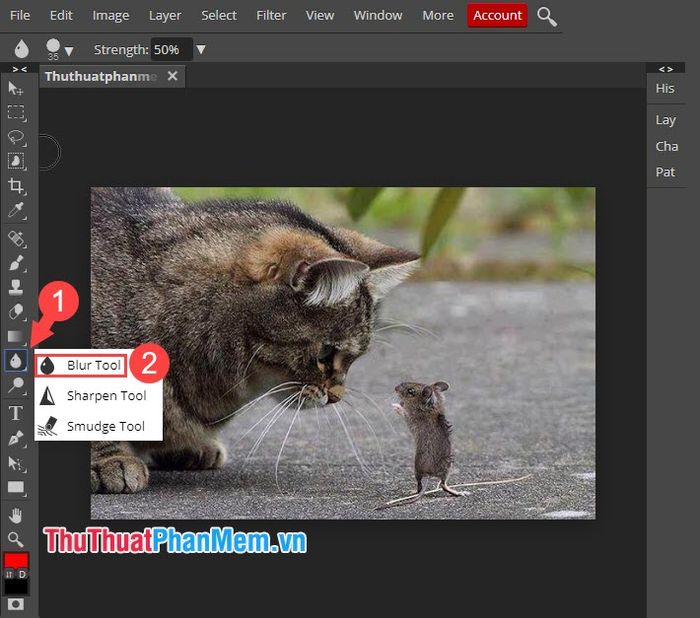Click the Blur tool in the toolbar

click(x=16, y=360)
